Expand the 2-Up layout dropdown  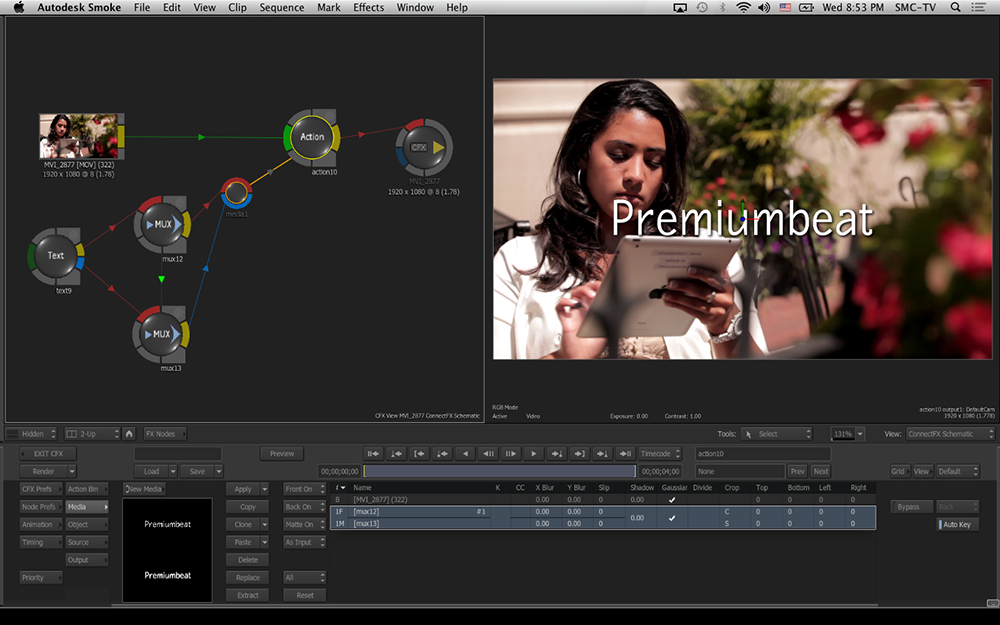pos(90,434)
